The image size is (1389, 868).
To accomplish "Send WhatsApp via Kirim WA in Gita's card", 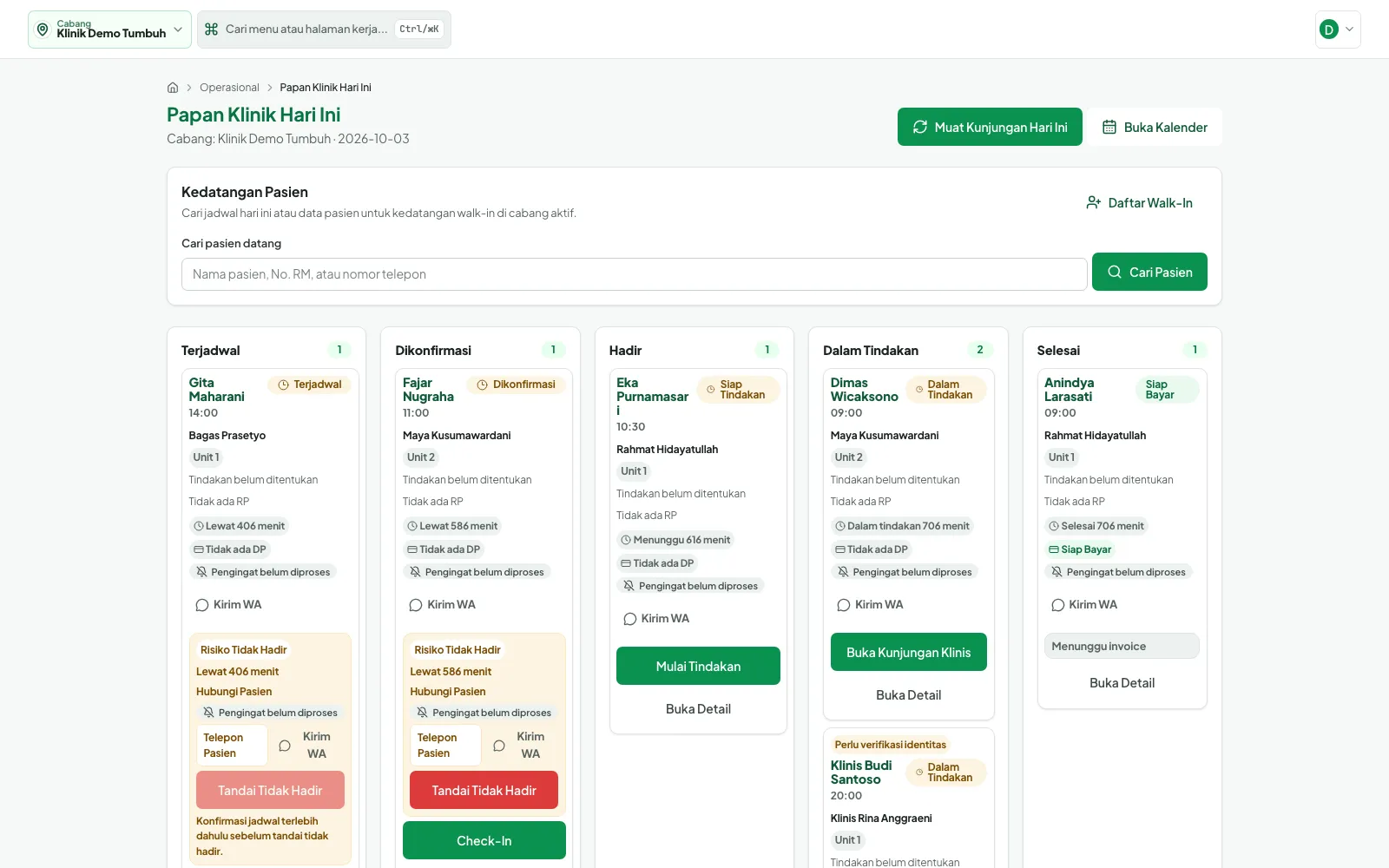I will pyautogui.click(x=228, y=605).
